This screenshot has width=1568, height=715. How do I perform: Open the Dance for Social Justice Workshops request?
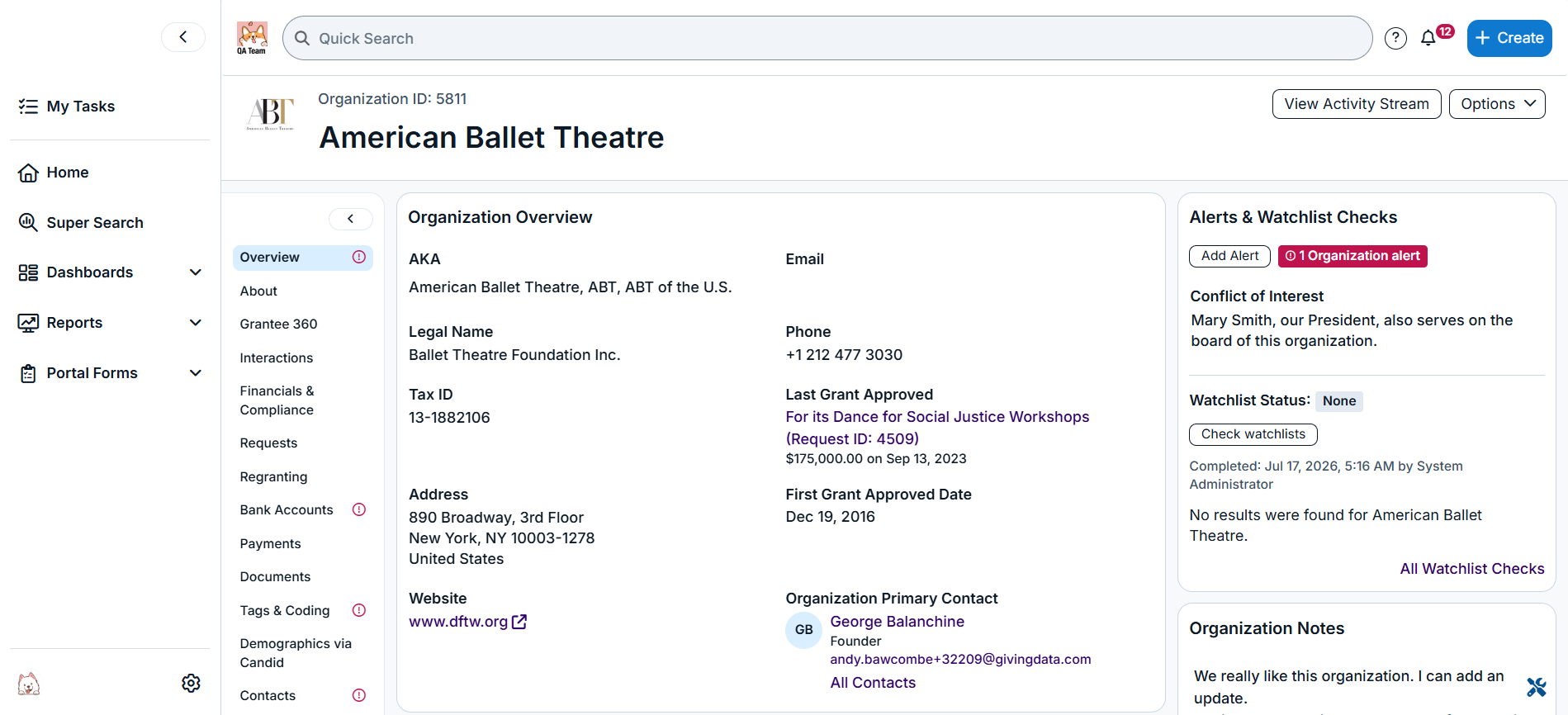click(937, 428)
